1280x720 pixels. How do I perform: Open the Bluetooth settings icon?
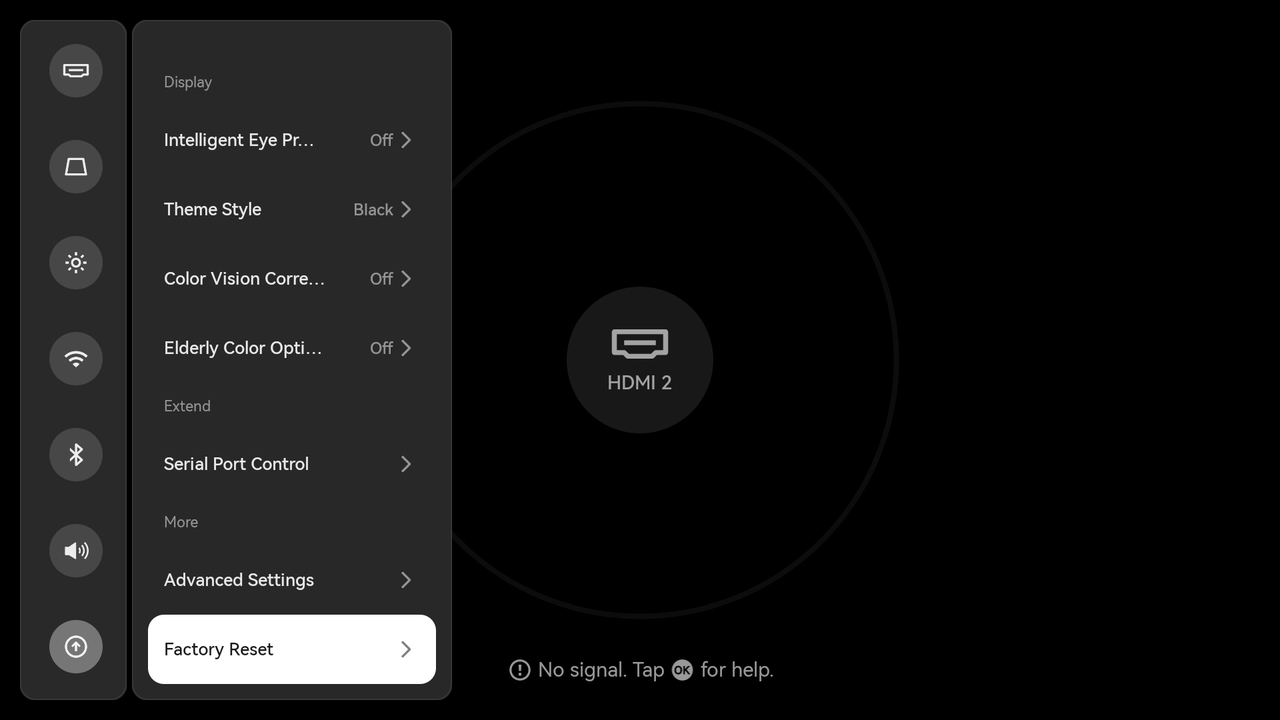click(x=76, y=454)
